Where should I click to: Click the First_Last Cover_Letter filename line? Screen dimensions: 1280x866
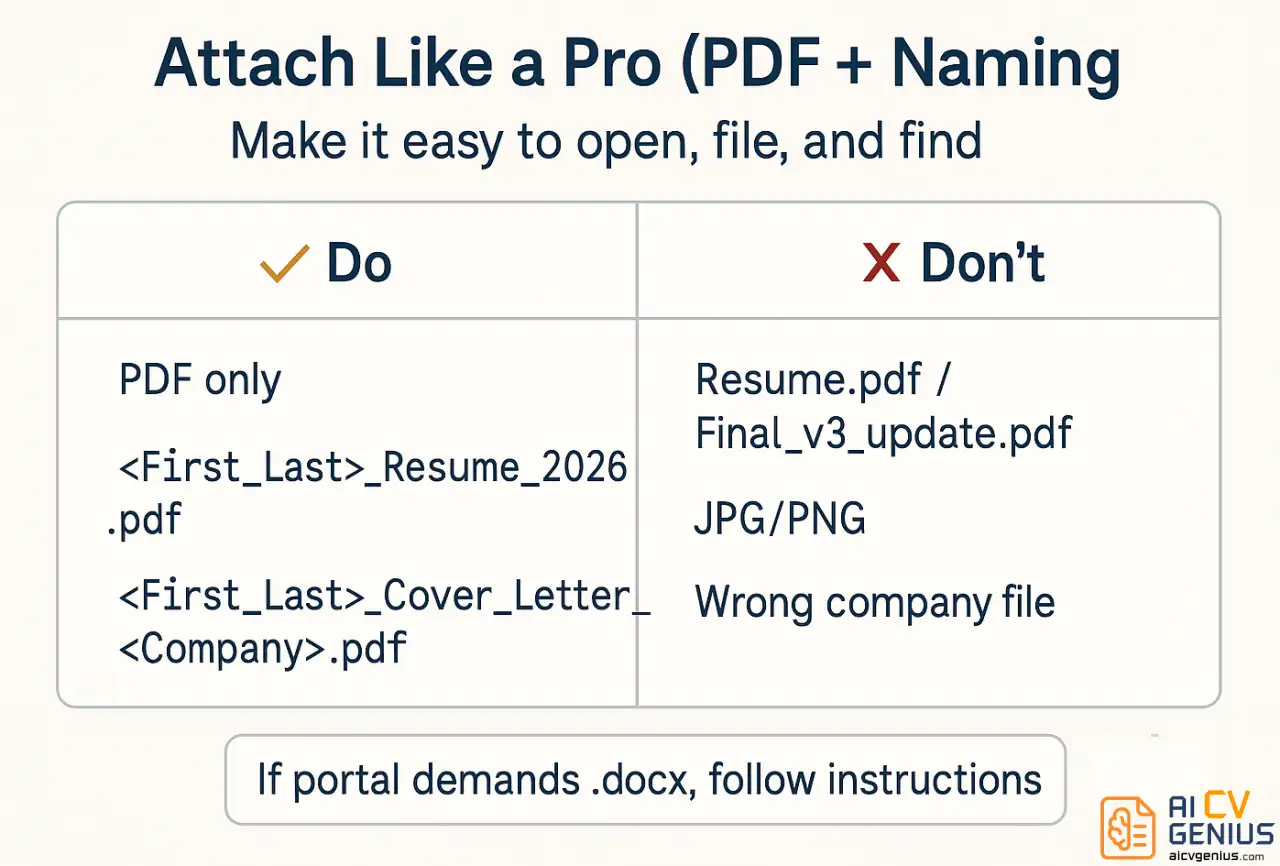click(384, 597)
